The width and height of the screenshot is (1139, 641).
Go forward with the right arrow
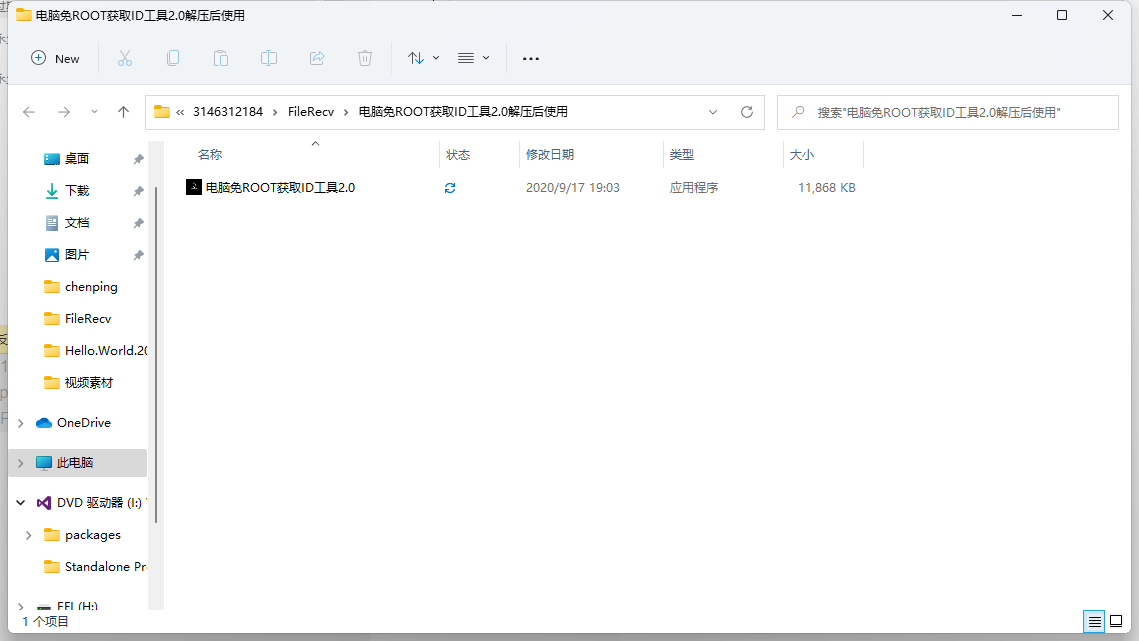(64, 112)
